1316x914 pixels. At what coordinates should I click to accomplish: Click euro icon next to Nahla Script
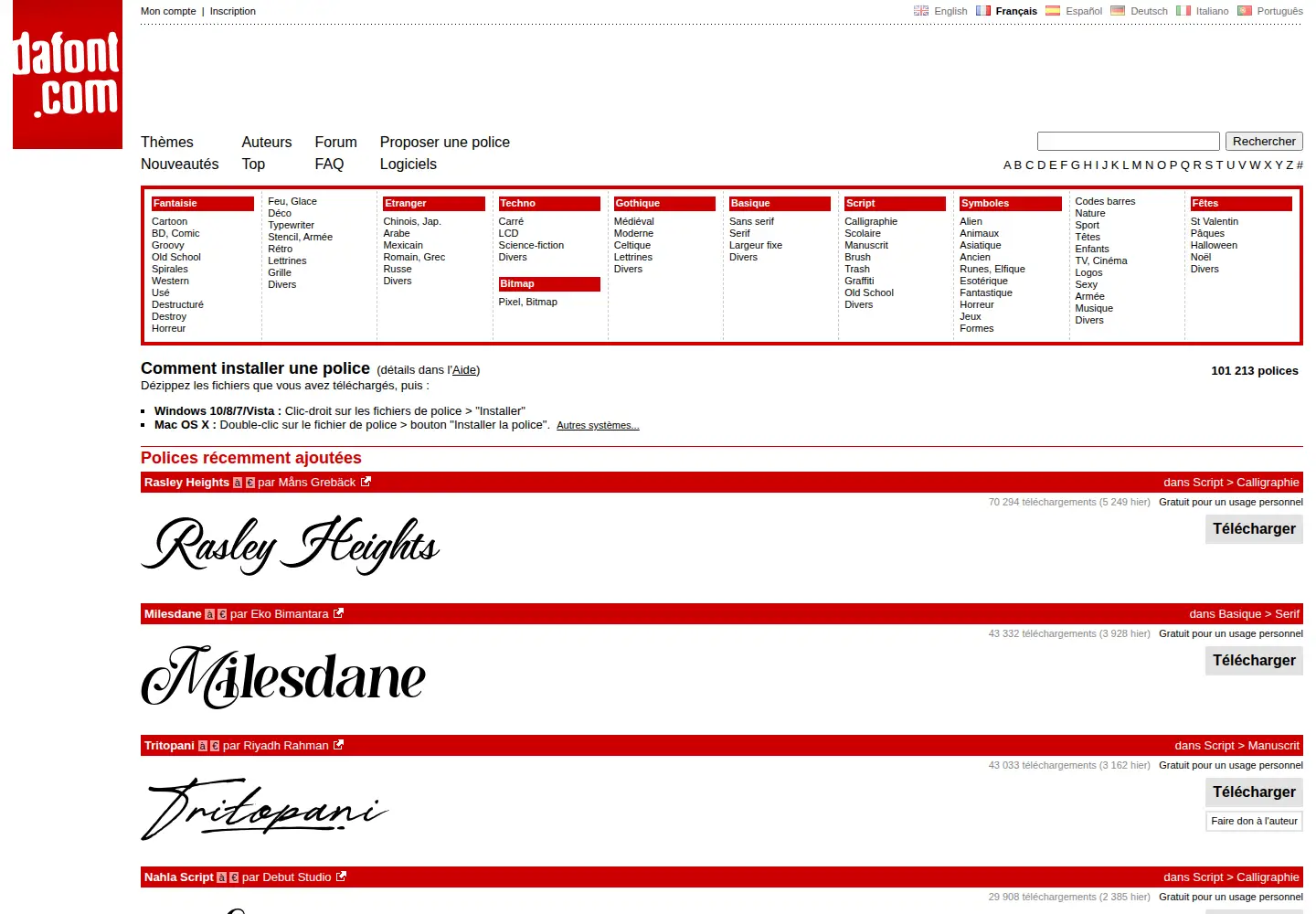pos(234,877)
